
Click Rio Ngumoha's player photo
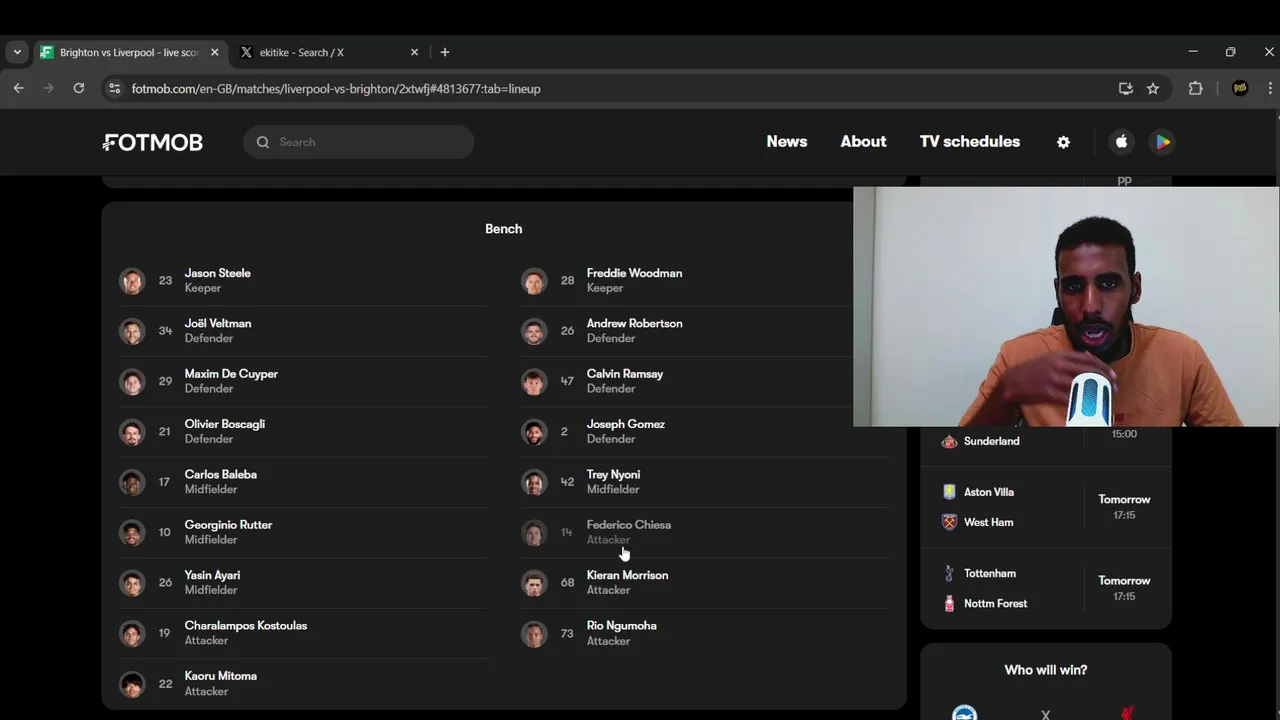(x=534, y=633)
